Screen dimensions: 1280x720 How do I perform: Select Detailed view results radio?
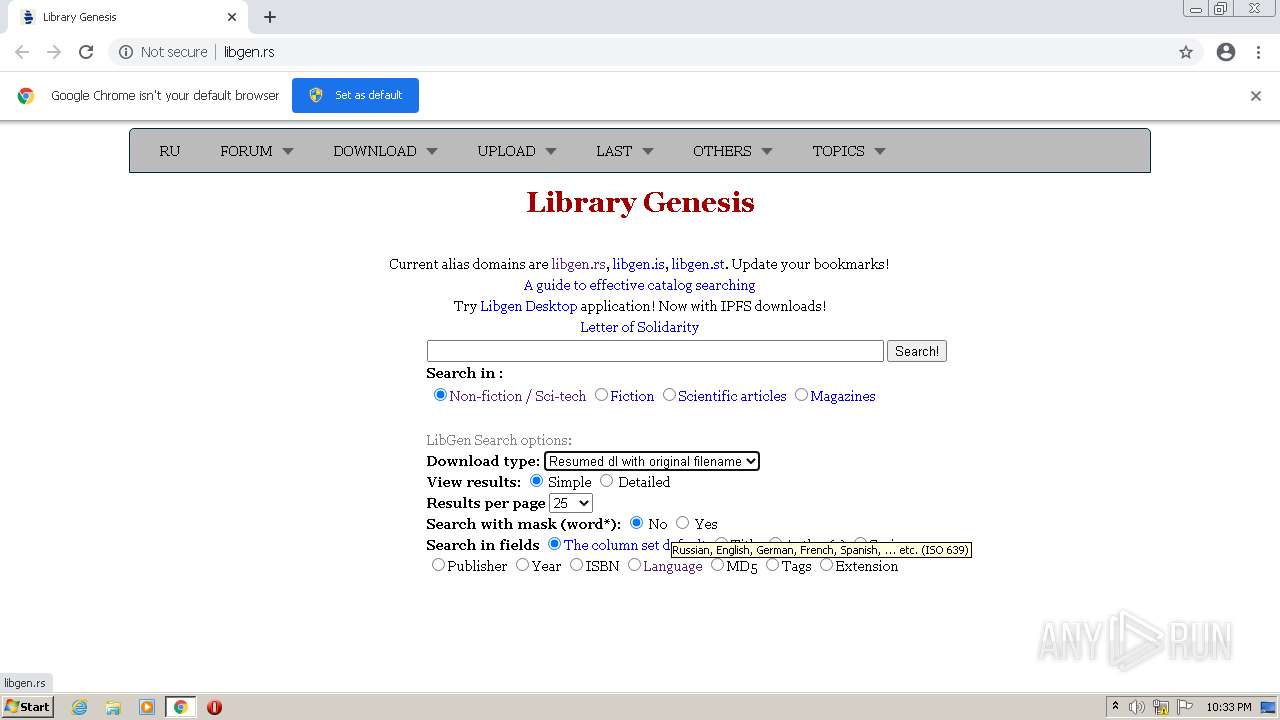point(606,481)
